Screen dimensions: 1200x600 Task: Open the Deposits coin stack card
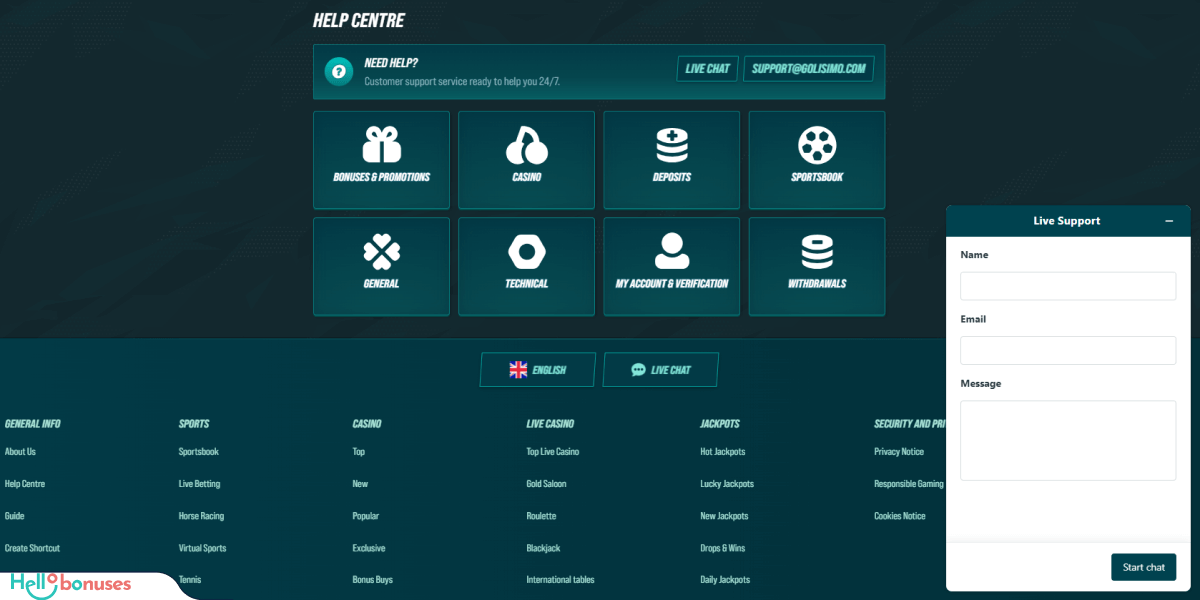(671, 160)
